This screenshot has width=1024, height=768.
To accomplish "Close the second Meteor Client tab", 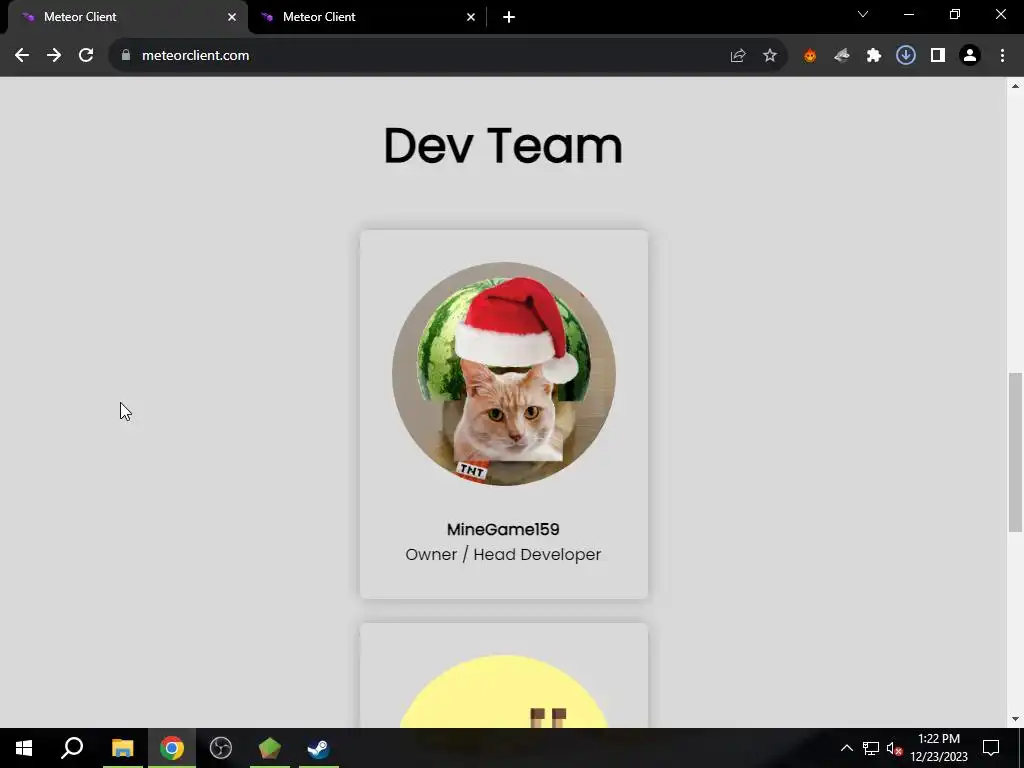I will pyautogui.click(x=471, y=17).
